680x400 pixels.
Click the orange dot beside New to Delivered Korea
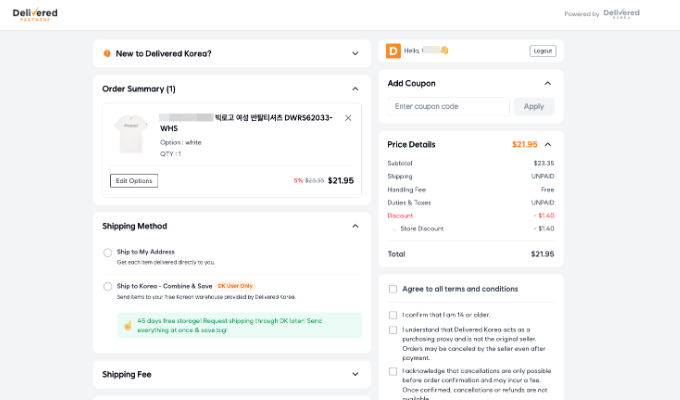click(x=107, y=53)
